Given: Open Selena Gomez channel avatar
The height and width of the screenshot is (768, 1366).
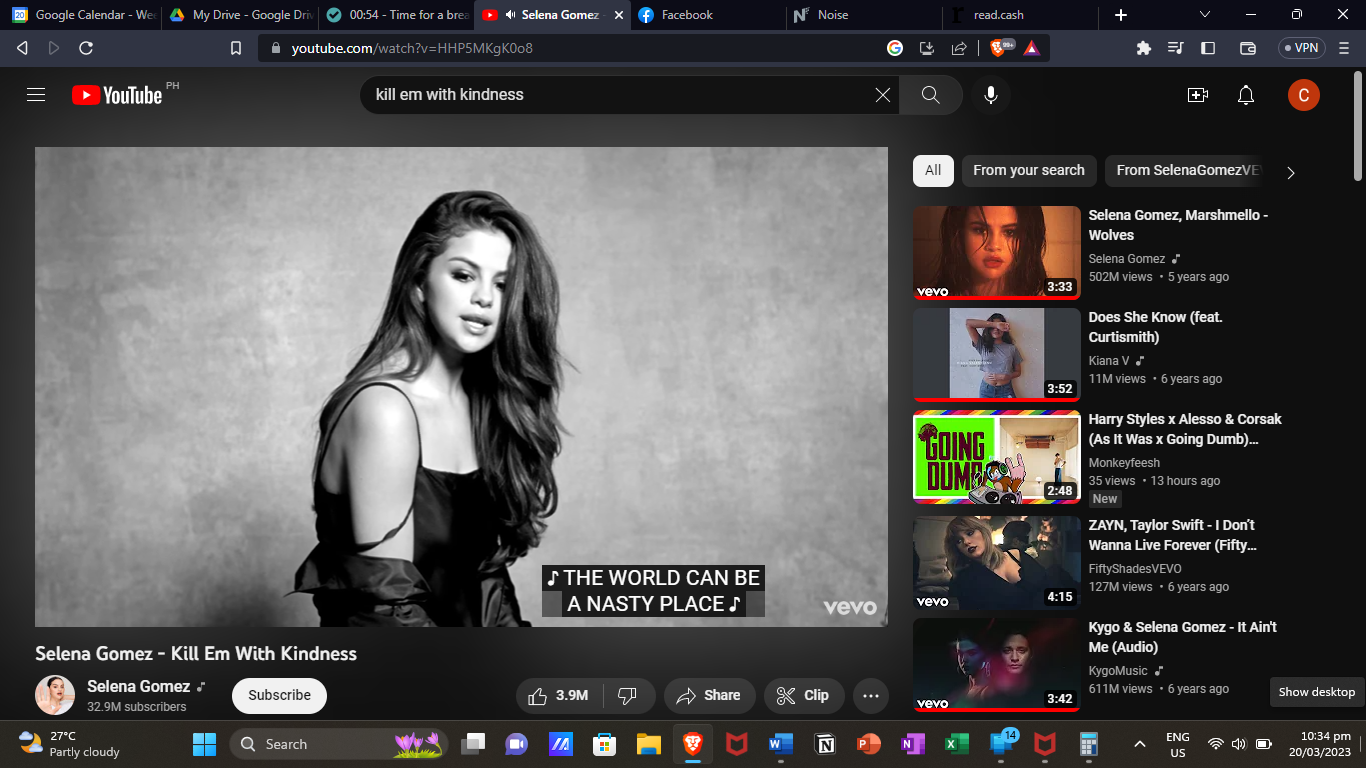Looking at the screenshot, I should point(55,695).
